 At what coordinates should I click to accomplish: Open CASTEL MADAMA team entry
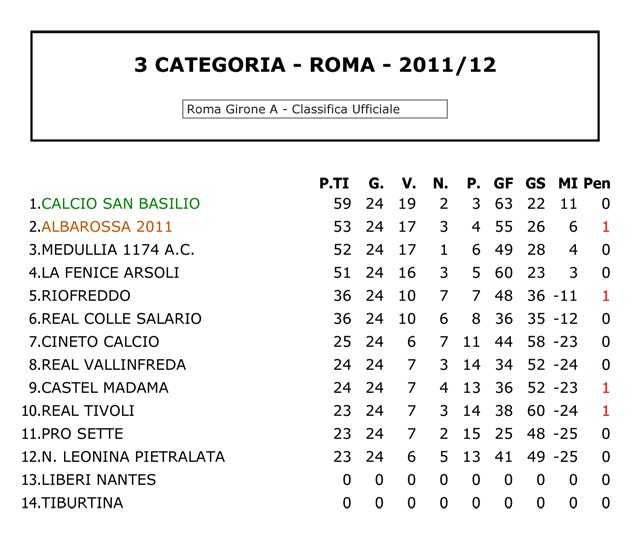(x=105, y=388)
